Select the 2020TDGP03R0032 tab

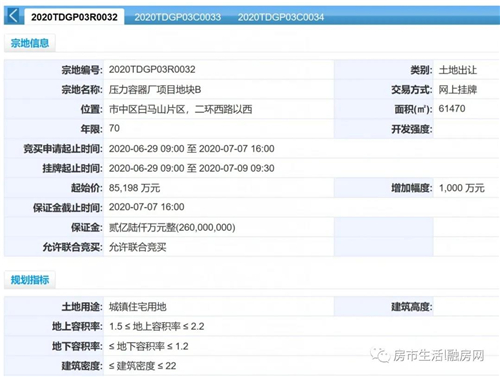(74, 17)
